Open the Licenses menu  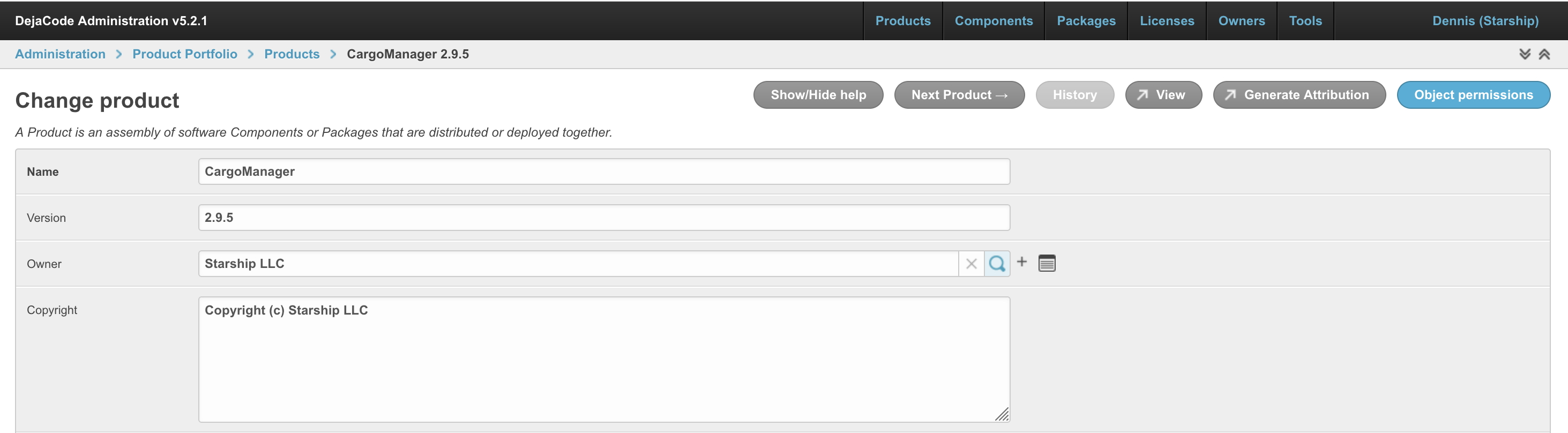point(1167,21)
